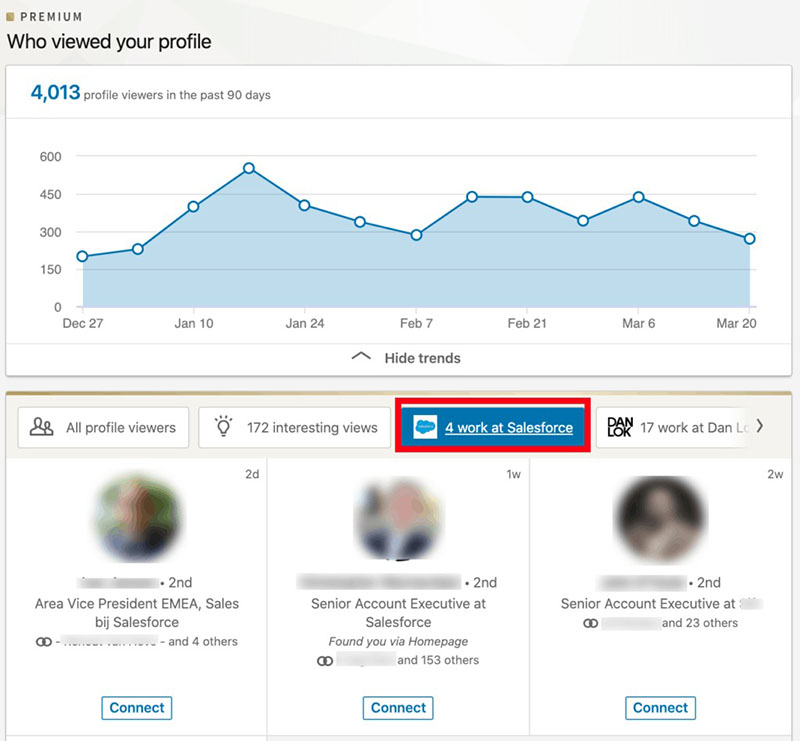Open the 'and 23 others' mutual connections link

(699, 623)
